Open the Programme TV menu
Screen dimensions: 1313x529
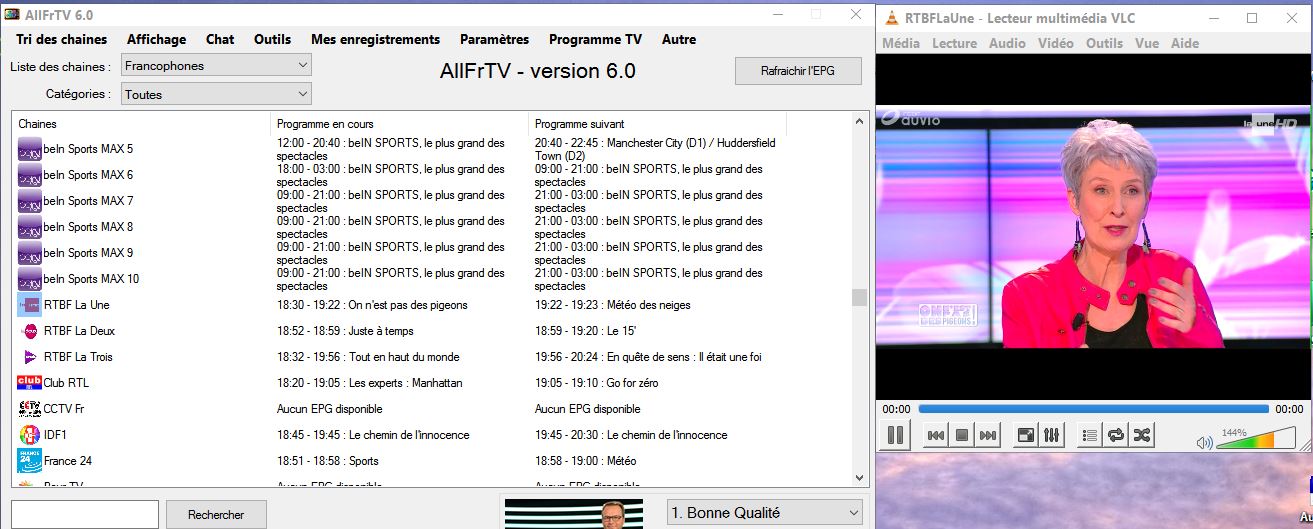[x=595, y=39]
